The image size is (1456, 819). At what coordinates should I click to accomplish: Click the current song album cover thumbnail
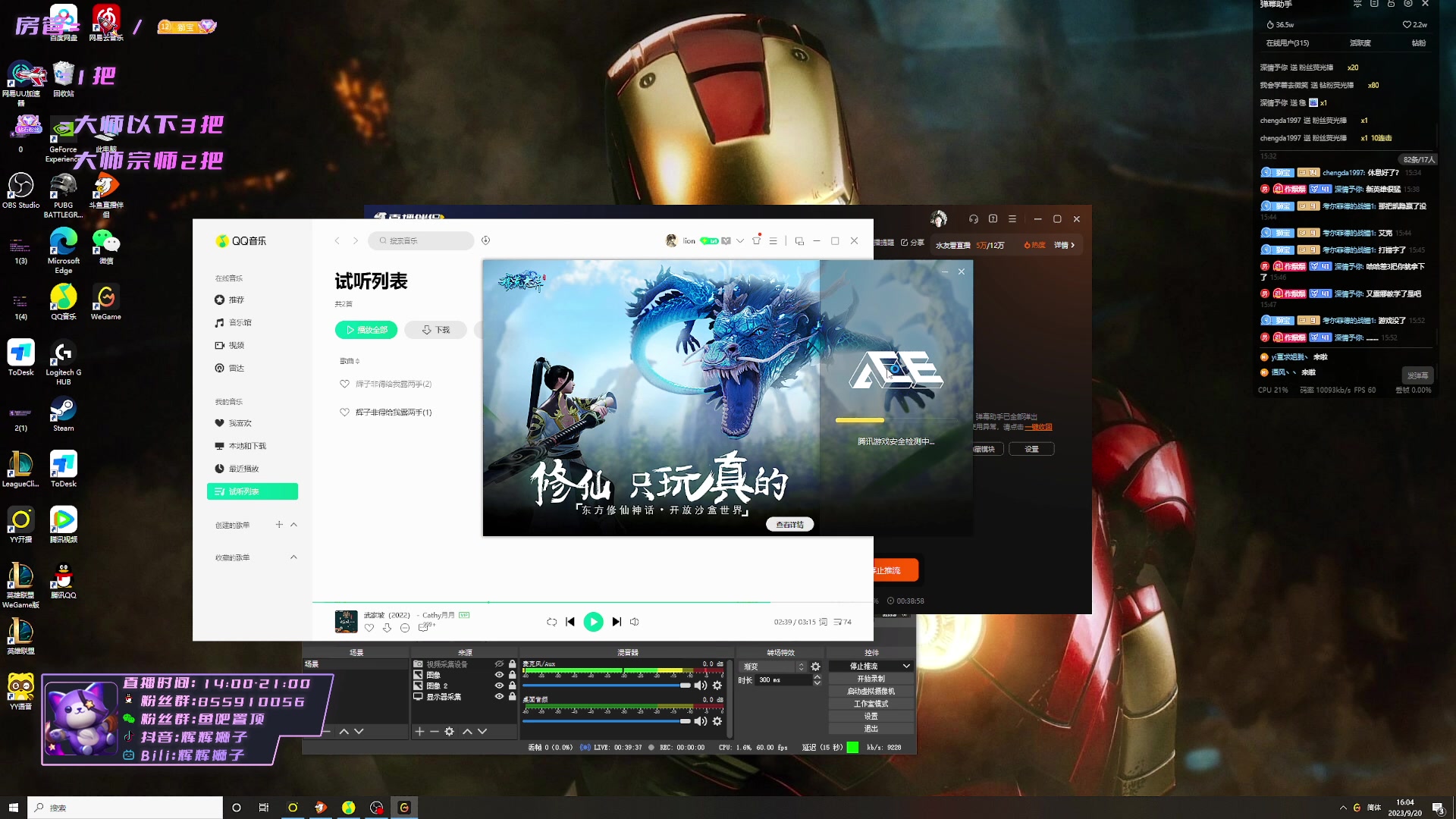(347, 621)
